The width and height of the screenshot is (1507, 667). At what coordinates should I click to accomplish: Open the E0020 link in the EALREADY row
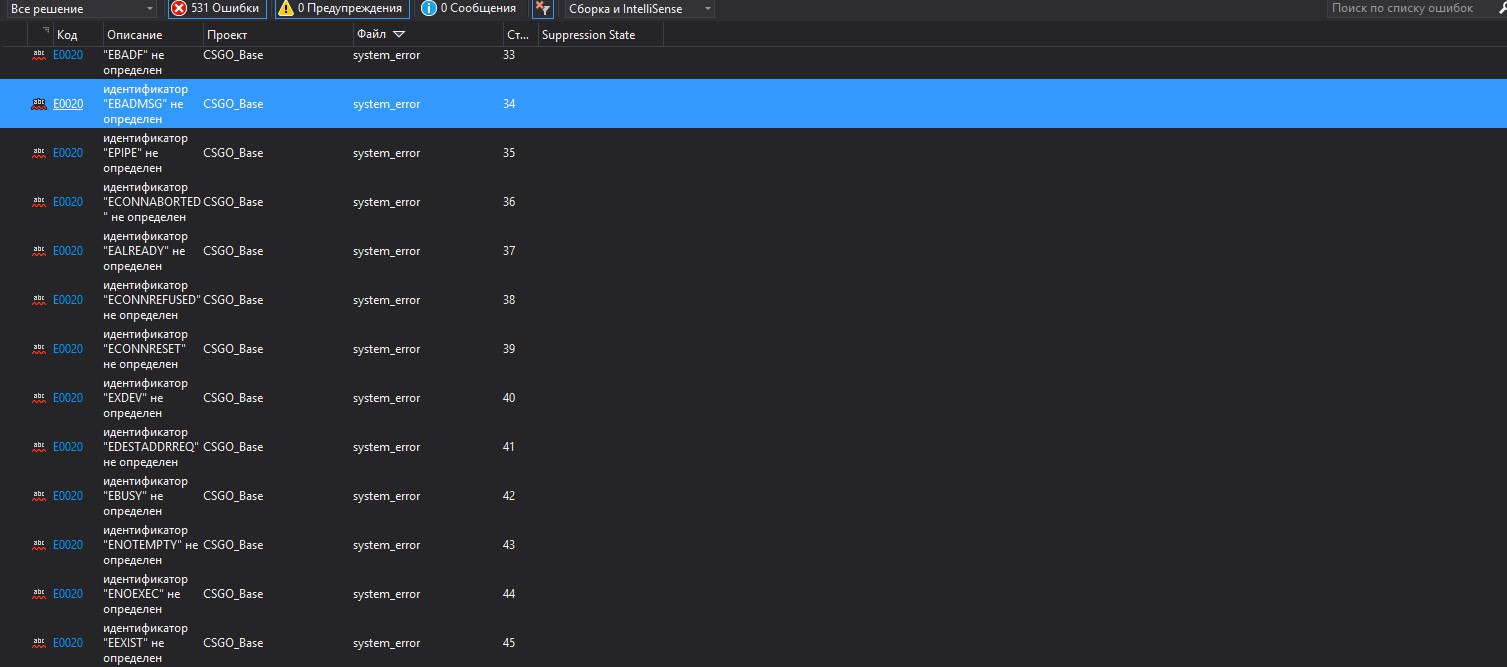coord(68,251)
